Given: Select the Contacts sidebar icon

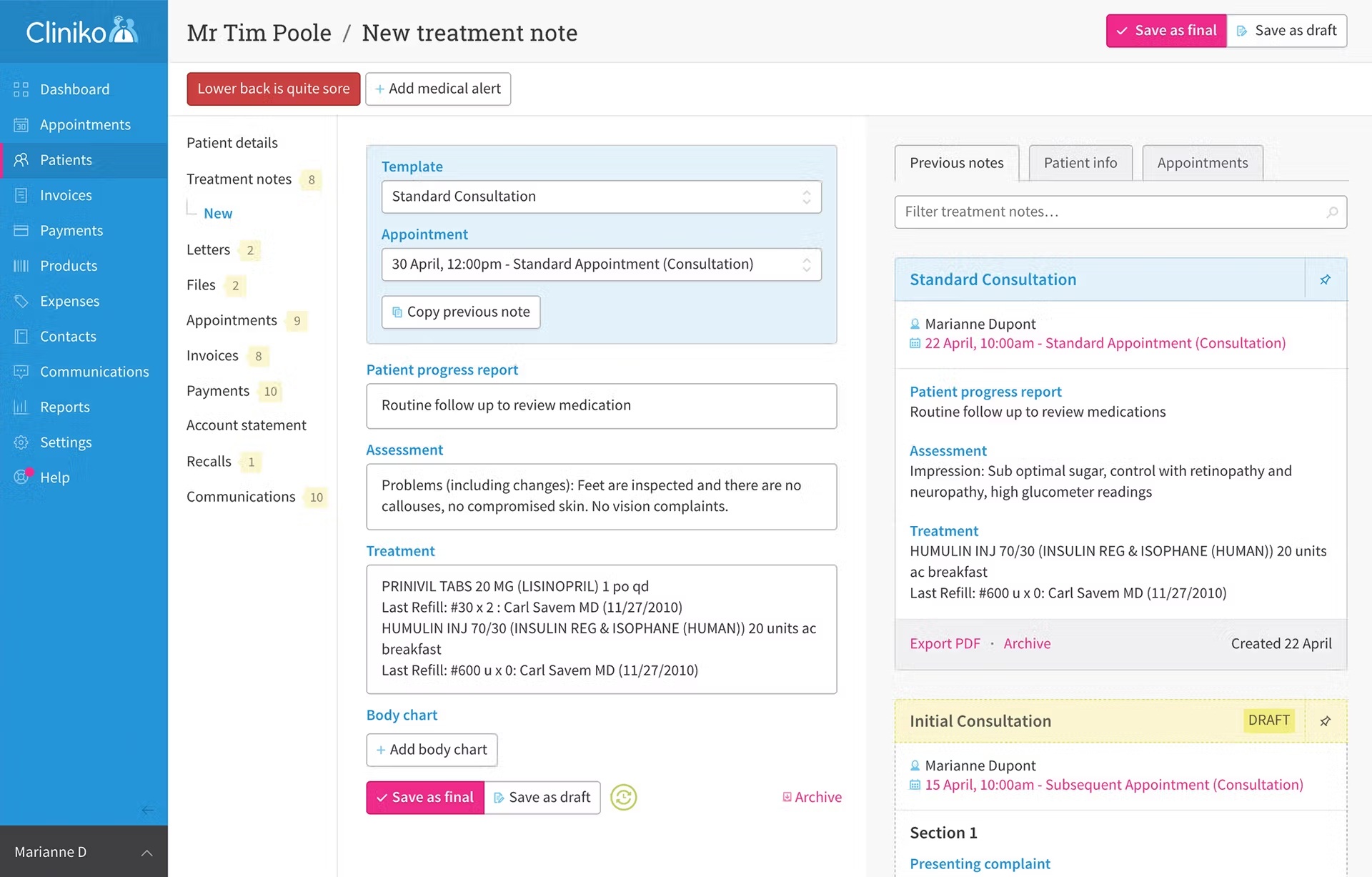Looking at the screenshot, I should [21, 336].
